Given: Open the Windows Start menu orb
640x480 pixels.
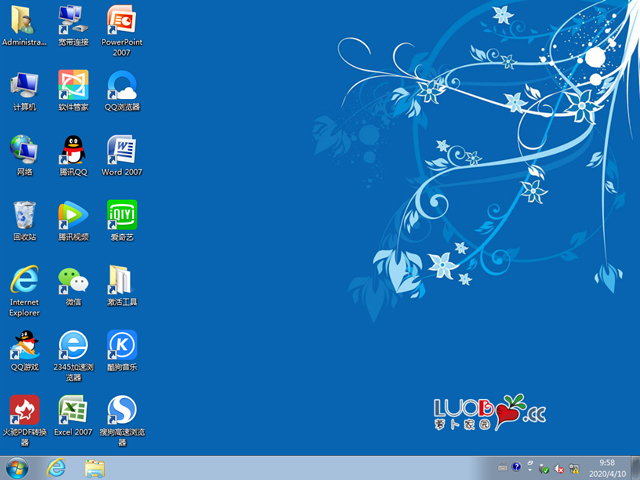Looking at the screenshot, I should click(x=17, y=468).
